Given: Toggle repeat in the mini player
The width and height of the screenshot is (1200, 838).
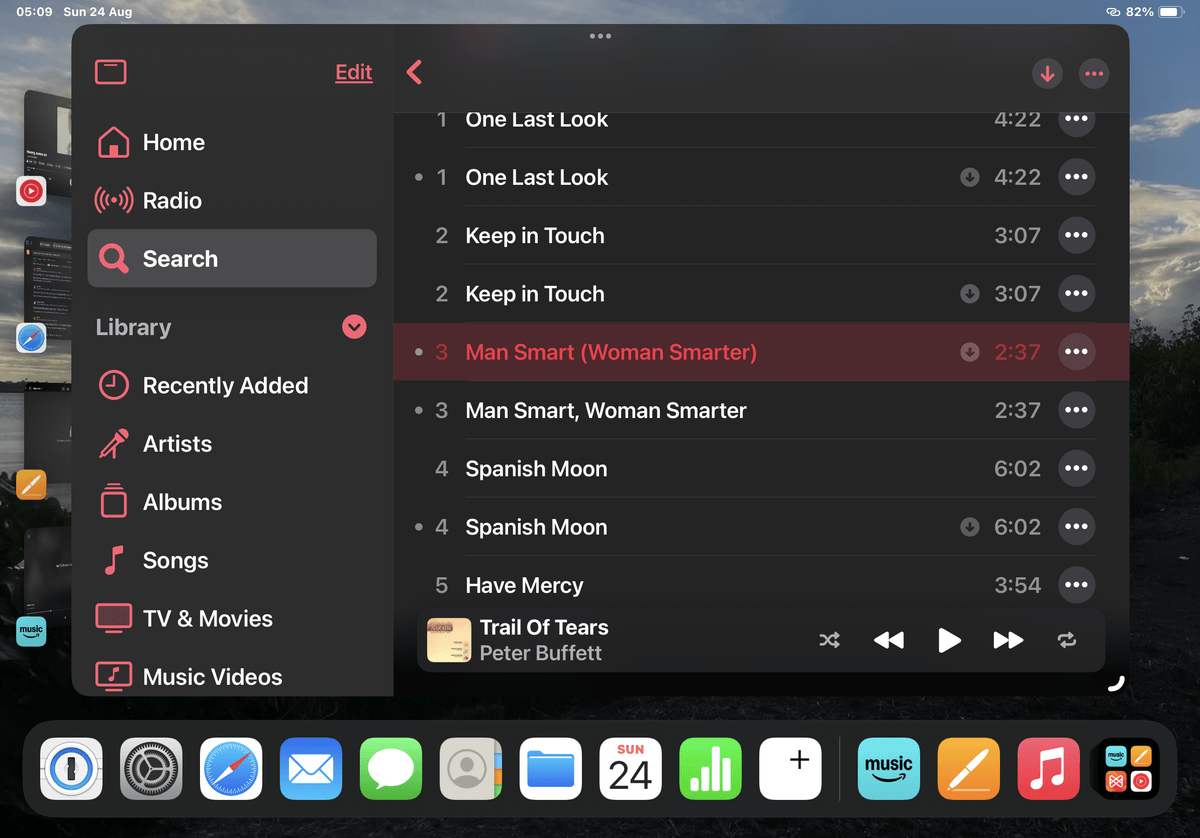Looking at the screenshot, I should pos(1067,640).
